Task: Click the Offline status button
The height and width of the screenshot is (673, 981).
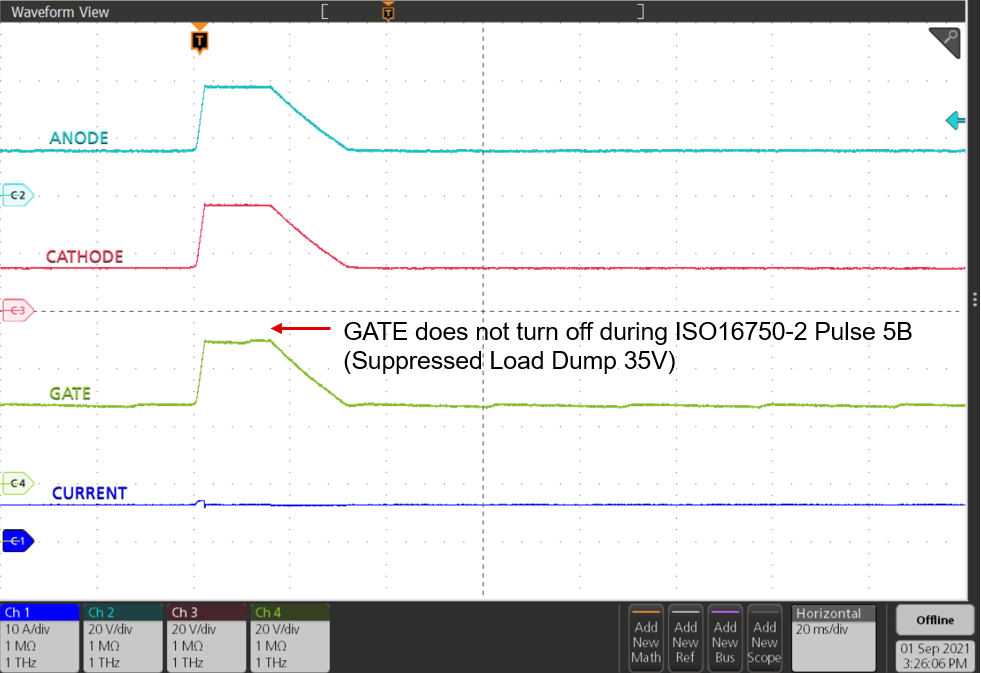Action: tap(934, 619)
